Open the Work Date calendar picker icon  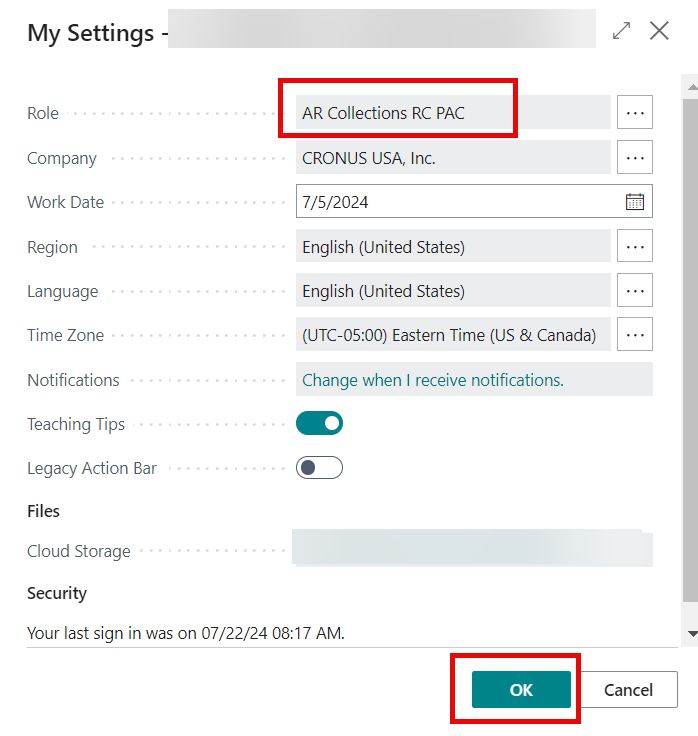click(x=635, y=202)
